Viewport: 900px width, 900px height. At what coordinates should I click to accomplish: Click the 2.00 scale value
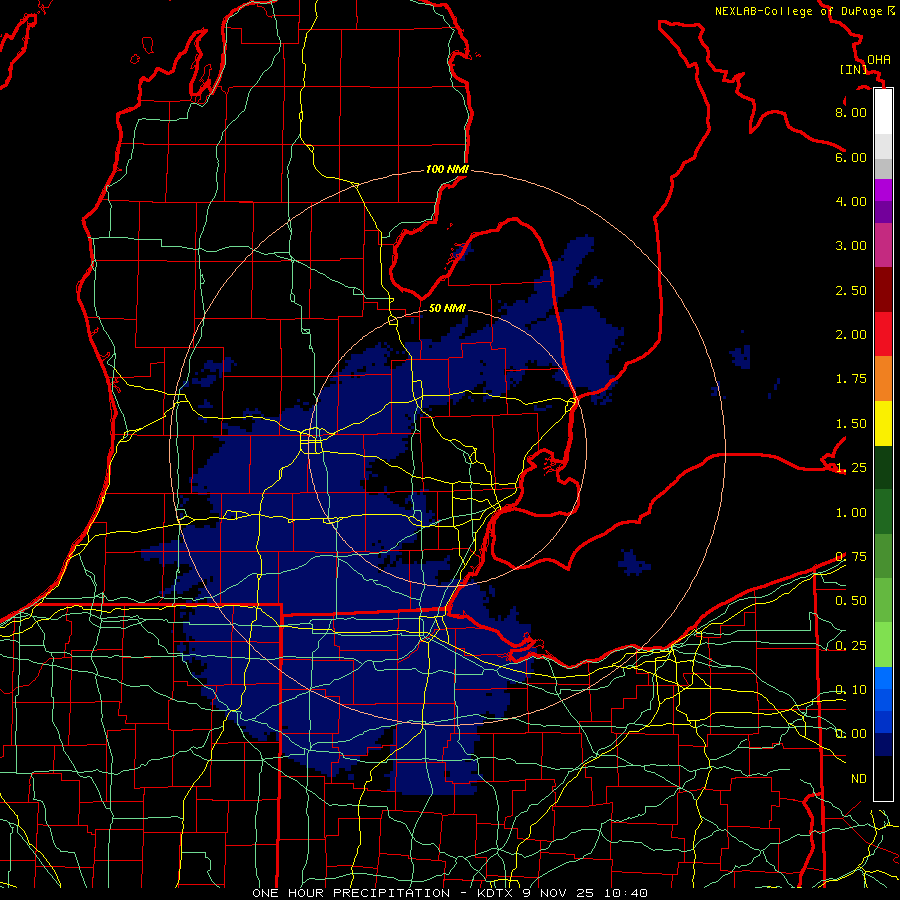point(851,335)
